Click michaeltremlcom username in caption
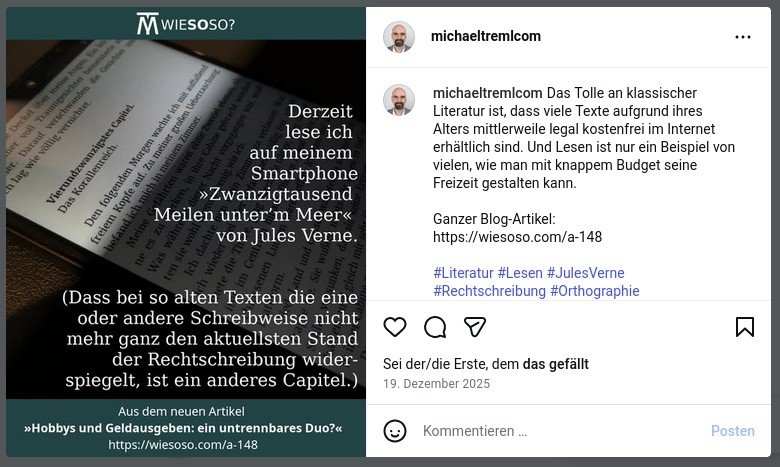The image size is (780, 467). click(x=488, y=93)
